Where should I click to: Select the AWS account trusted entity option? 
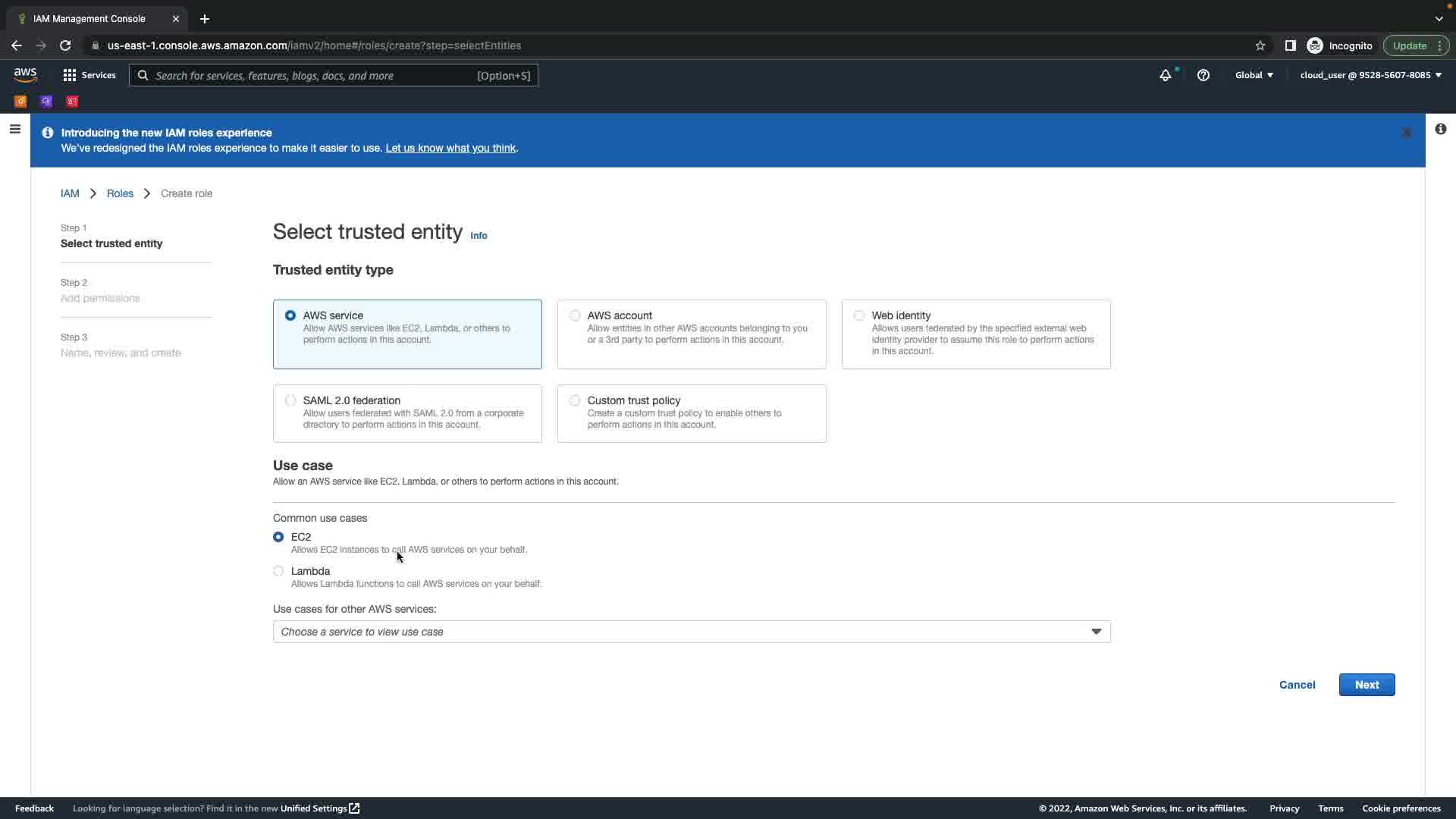point(575,315)
